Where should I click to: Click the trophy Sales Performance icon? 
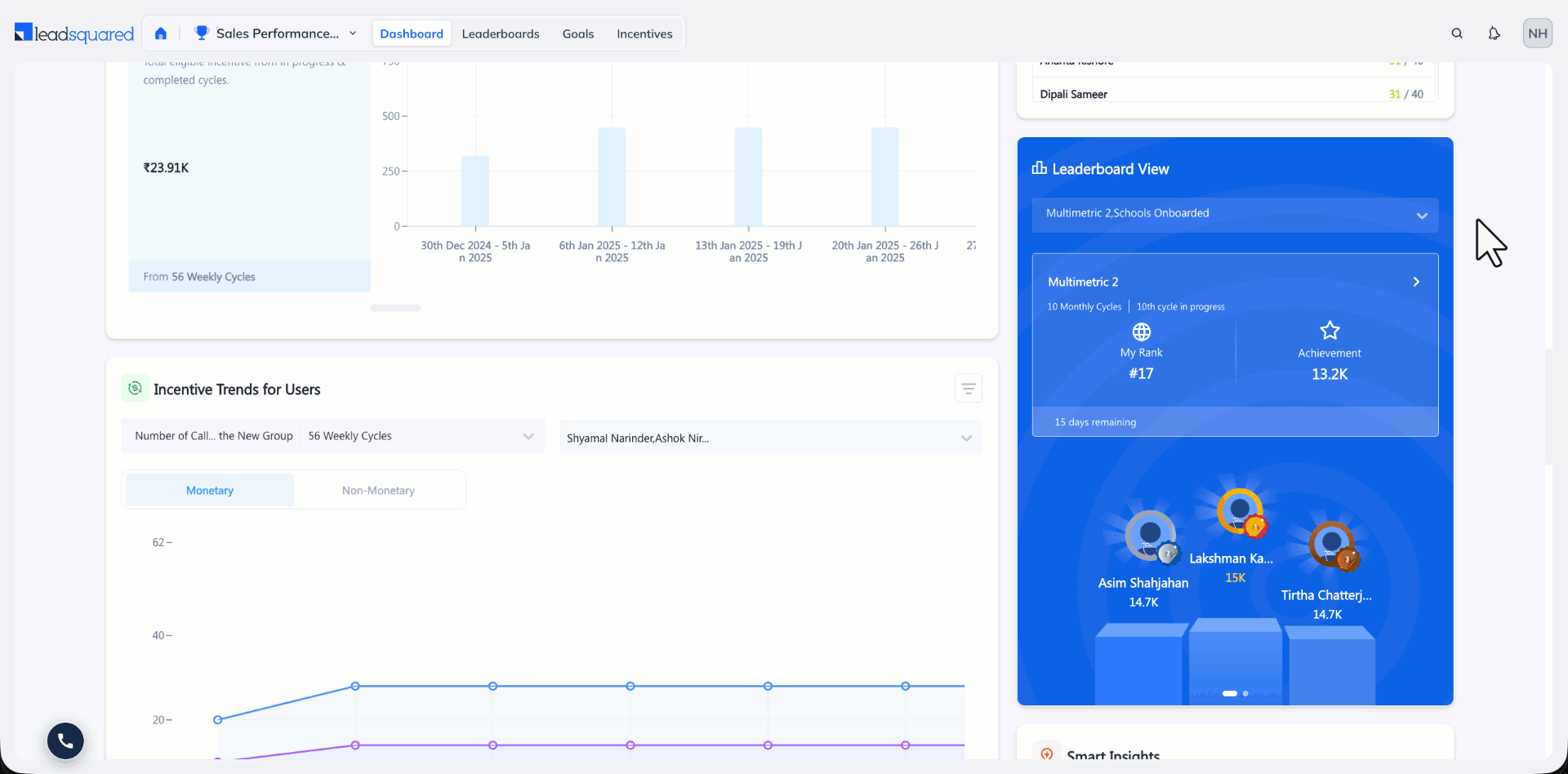point(202,33)
